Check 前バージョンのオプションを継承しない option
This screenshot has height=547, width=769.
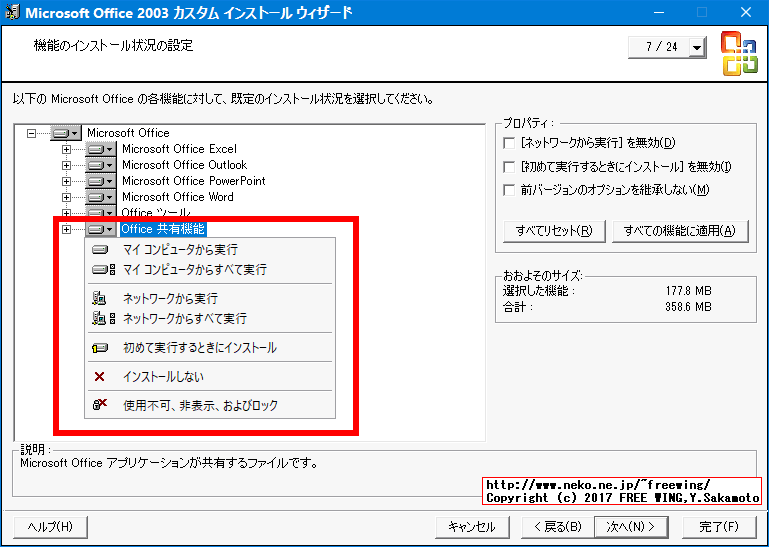pos(509,190)
